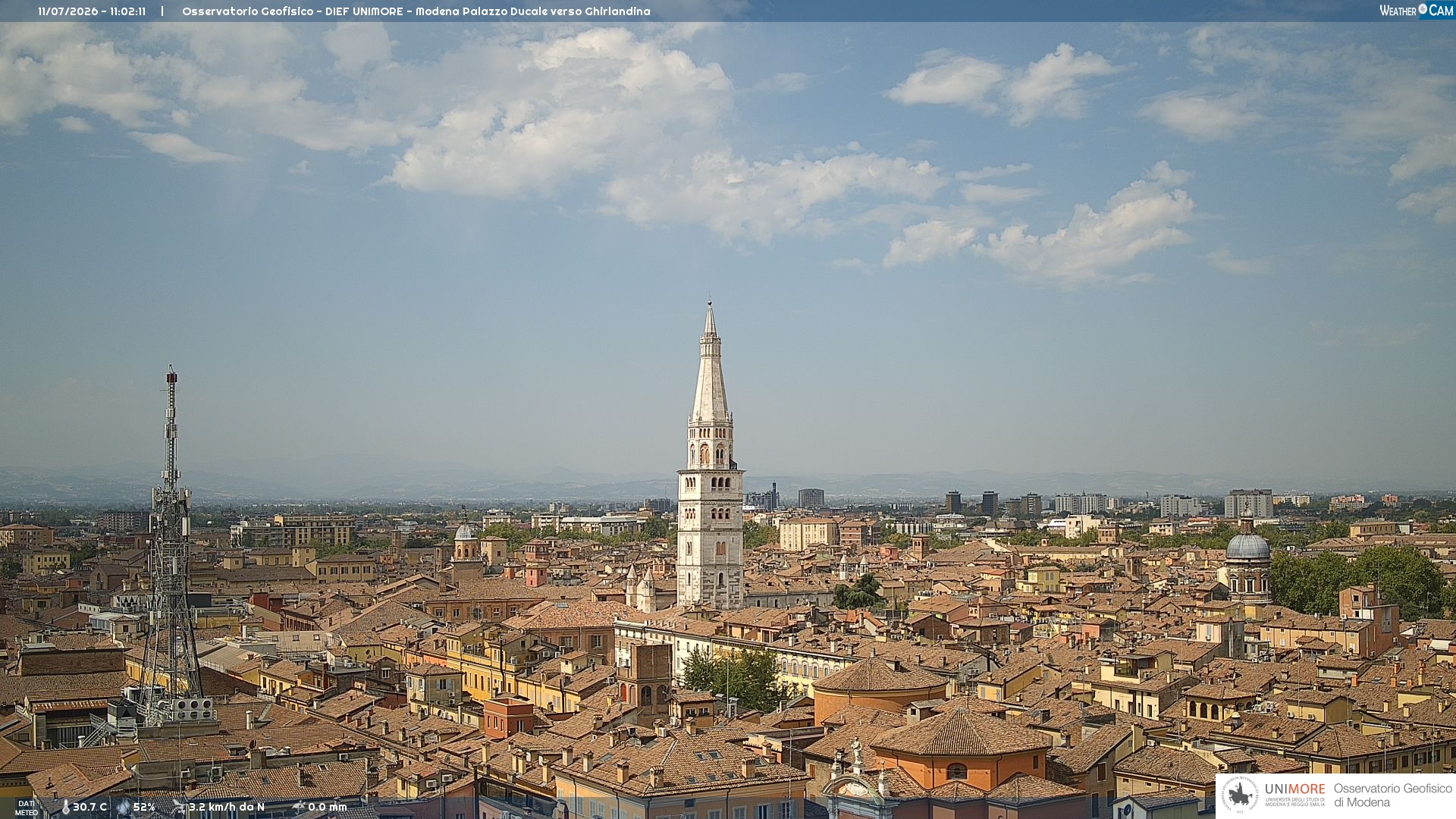Select the DATI METEO label
1456x819 pixels.
point(27,808)
